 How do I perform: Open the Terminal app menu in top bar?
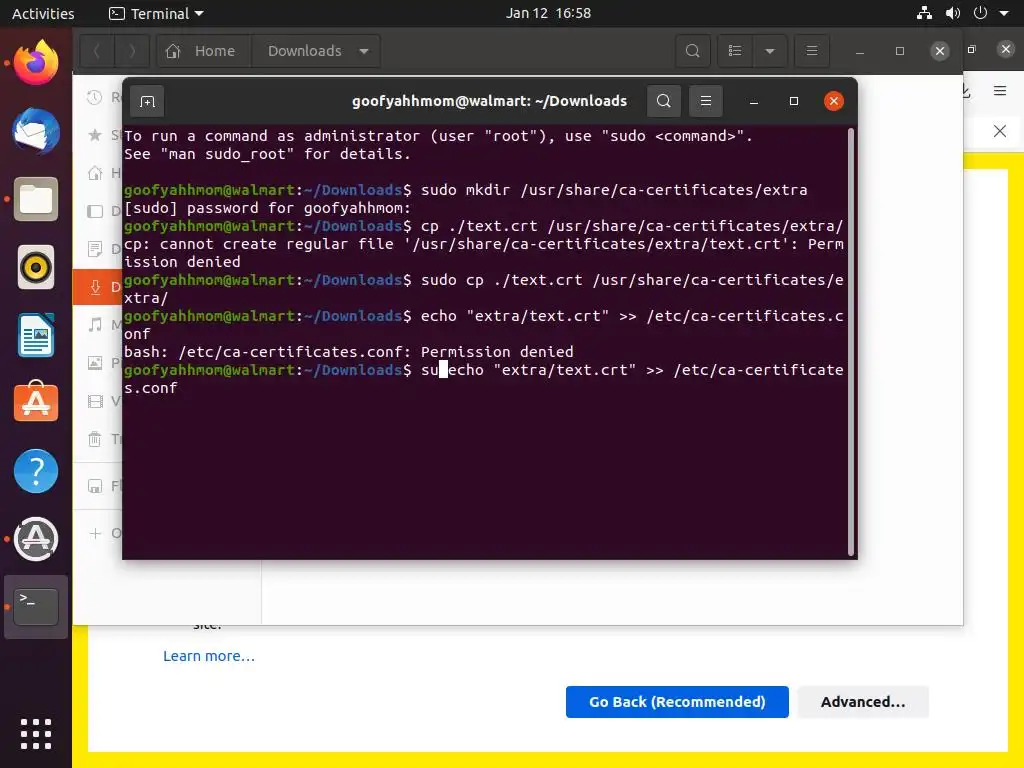click(x=156, y=13)
